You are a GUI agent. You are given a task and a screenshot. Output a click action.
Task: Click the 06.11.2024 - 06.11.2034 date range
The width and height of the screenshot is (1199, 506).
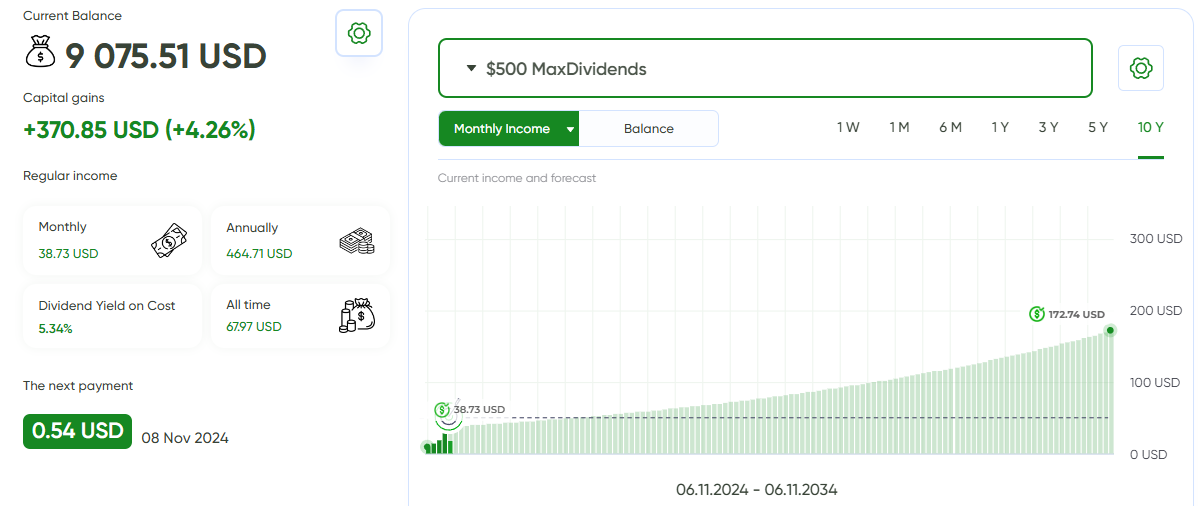(757, 489)
